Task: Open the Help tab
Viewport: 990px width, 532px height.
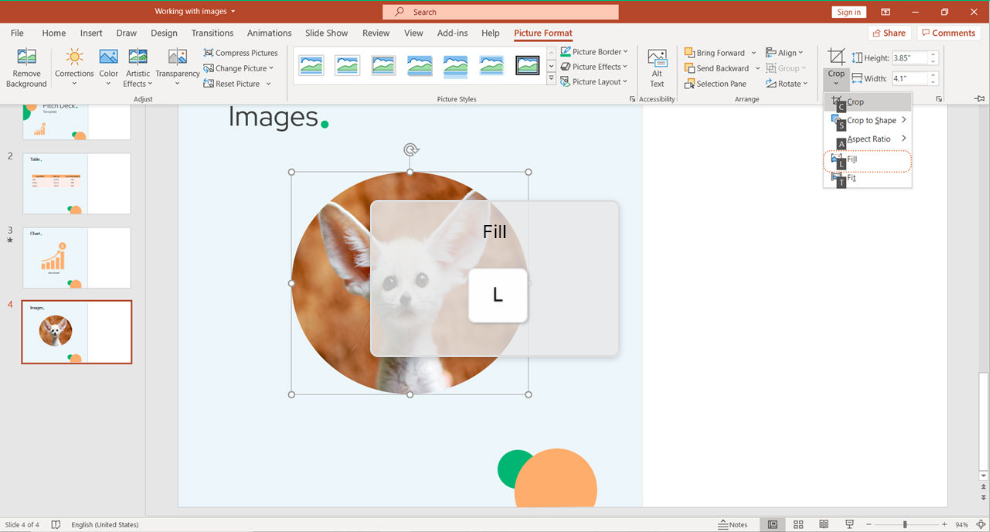Action: 490,33
